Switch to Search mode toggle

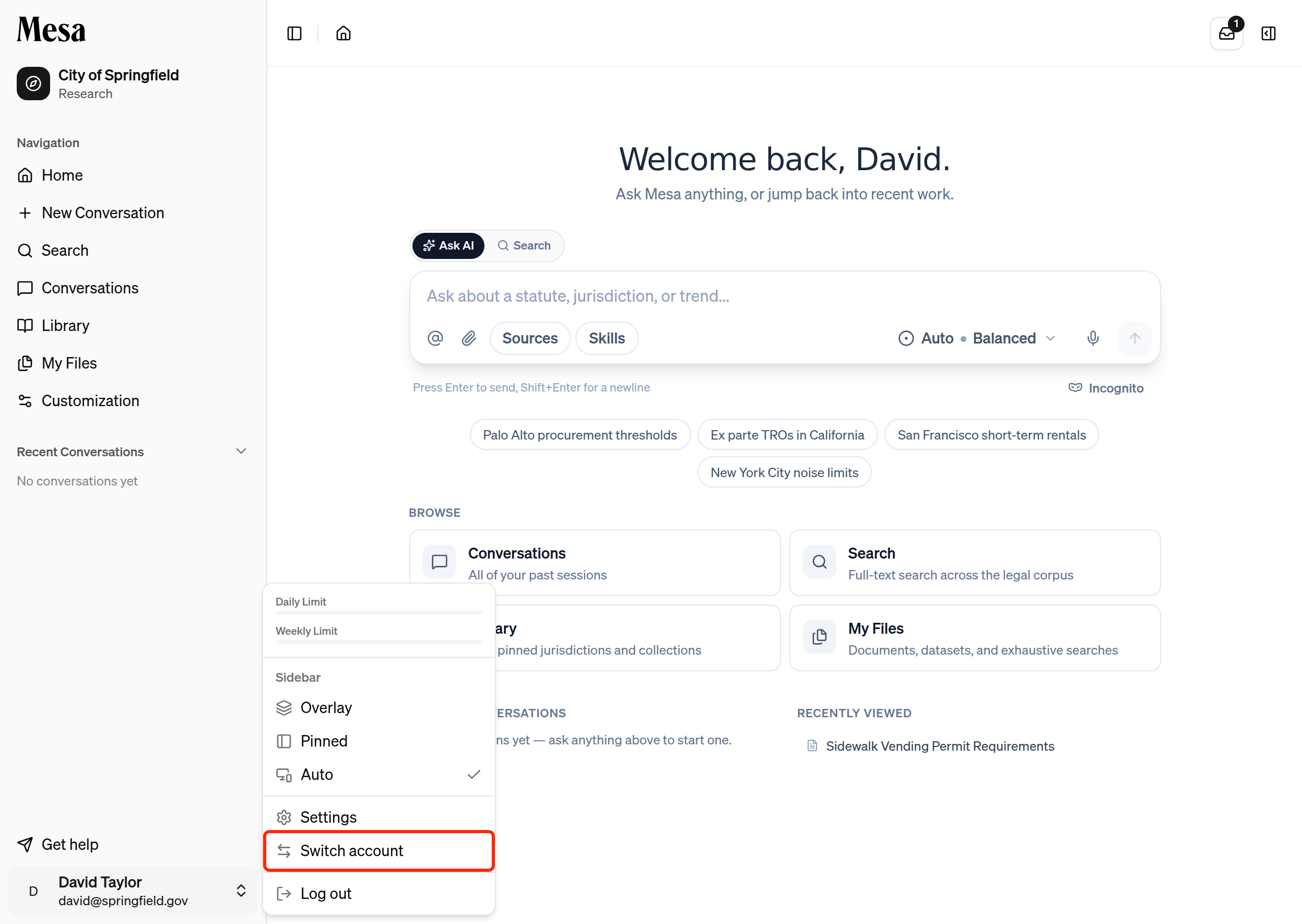pos(524,246)
